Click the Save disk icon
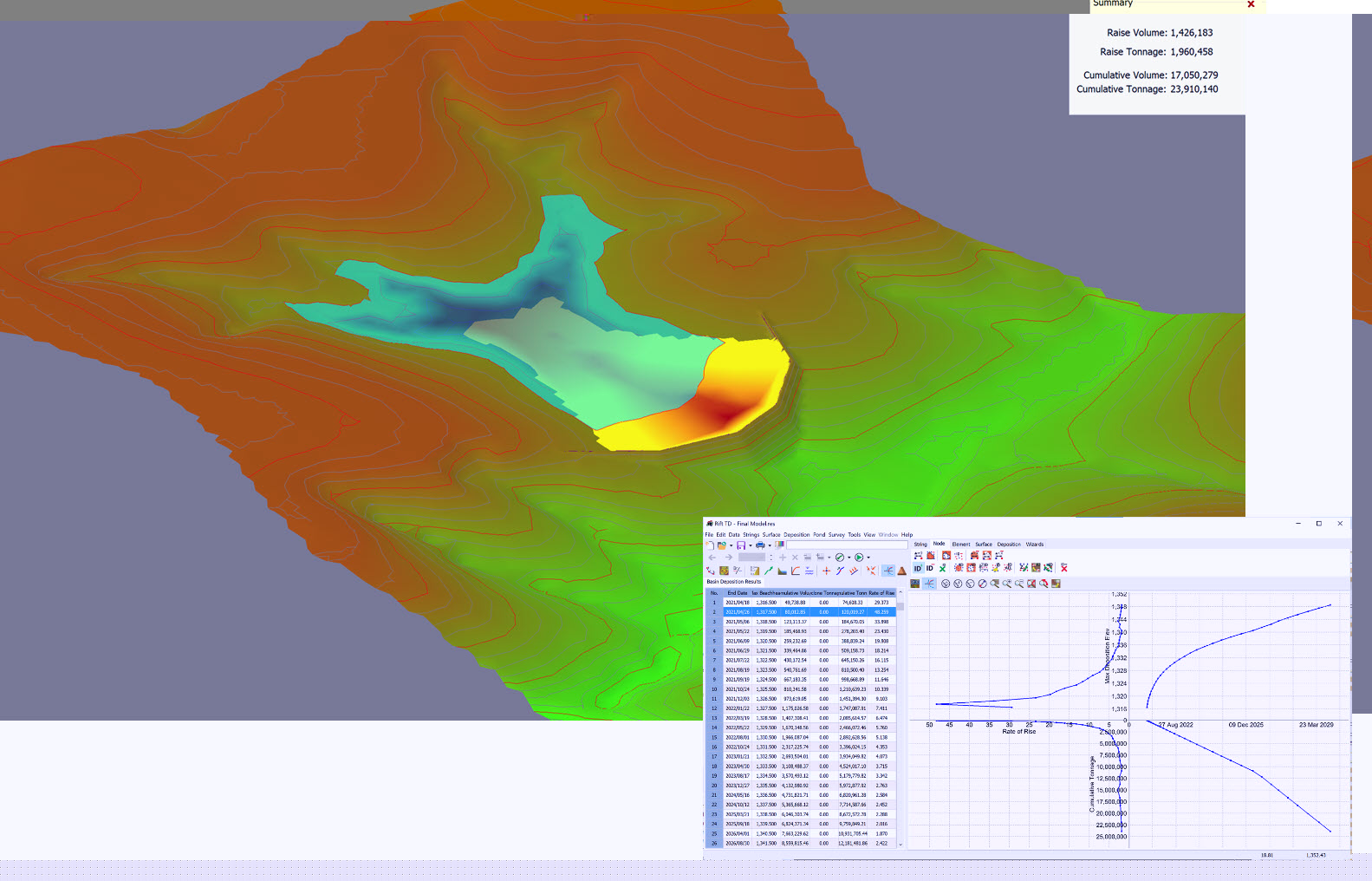Viewport: 1372px width, 881px height. (741, 545)
